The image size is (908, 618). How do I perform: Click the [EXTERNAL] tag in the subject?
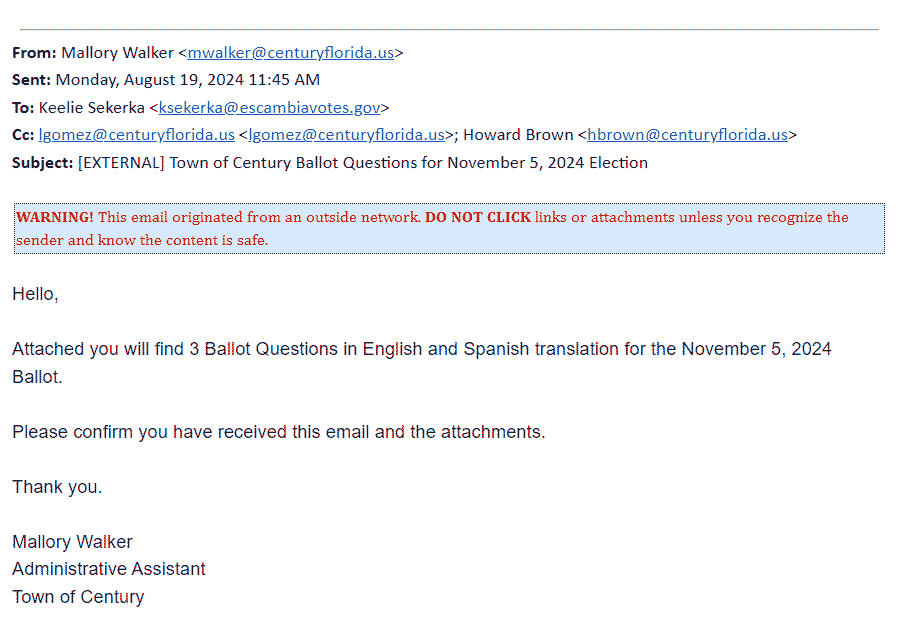121,163
